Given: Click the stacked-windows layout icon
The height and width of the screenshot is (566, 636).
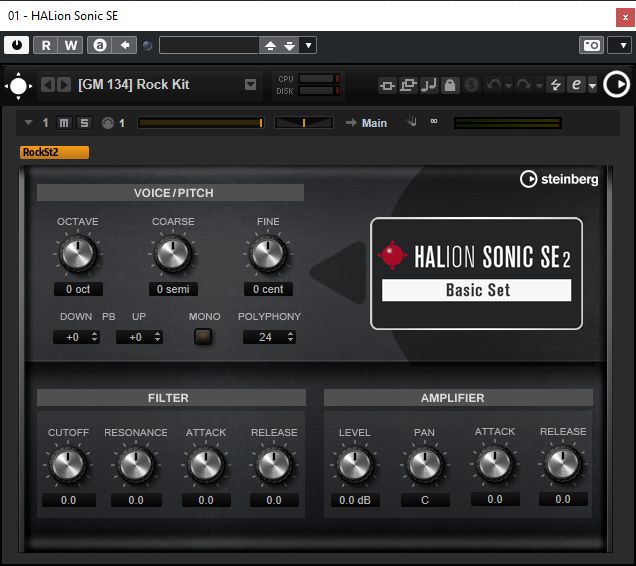Looking at the screenshot, I should 408,85.
